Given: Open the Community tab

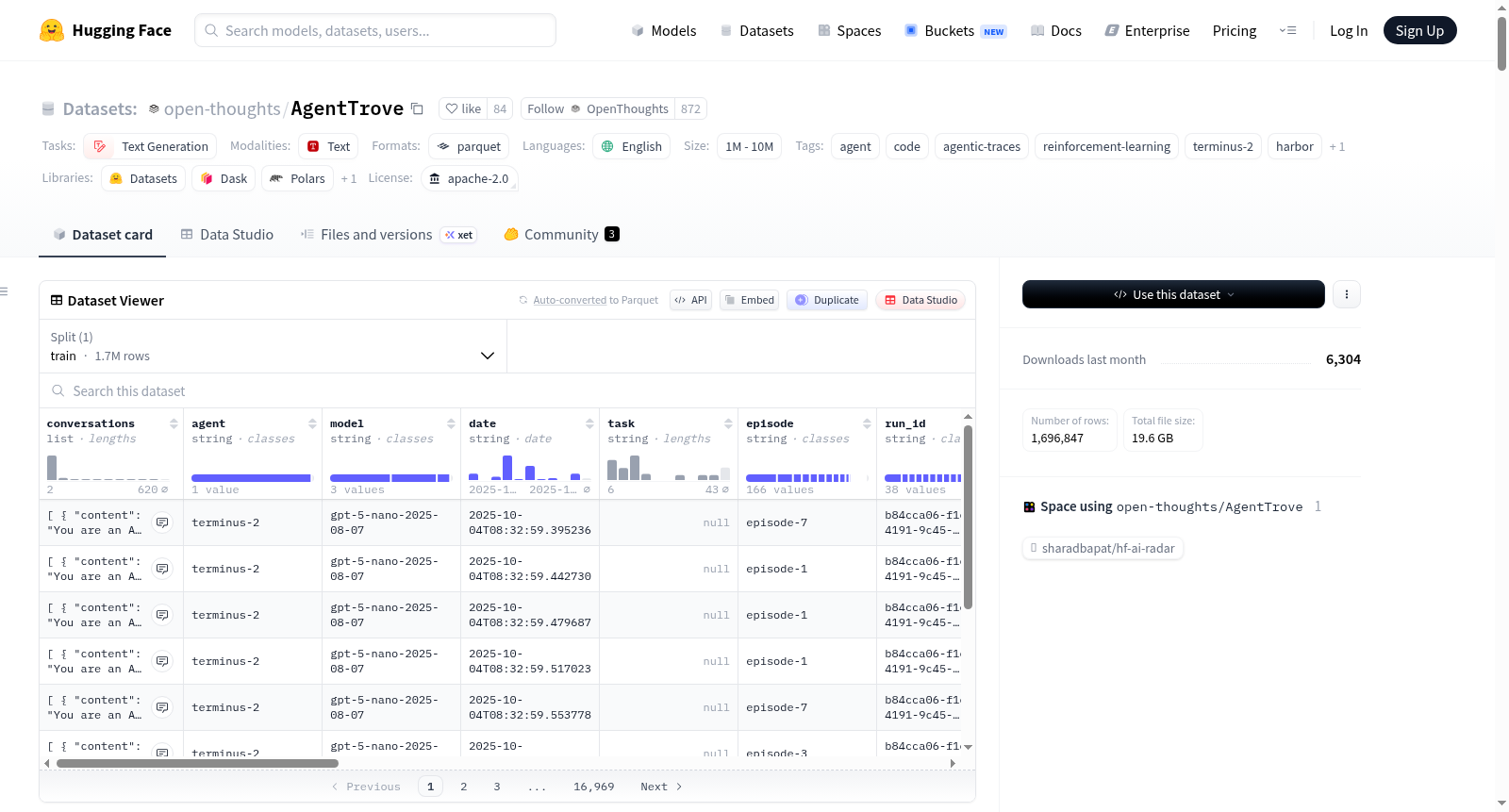Looking at the screenshot, I should click(562, 234).
